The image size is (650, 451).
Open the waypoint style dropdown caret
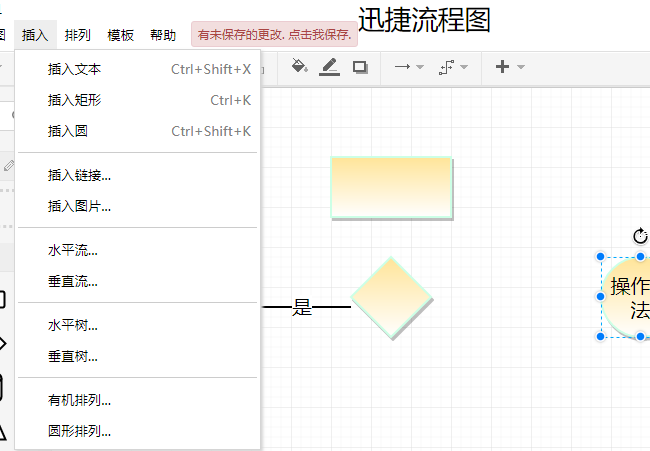(464, 67)
